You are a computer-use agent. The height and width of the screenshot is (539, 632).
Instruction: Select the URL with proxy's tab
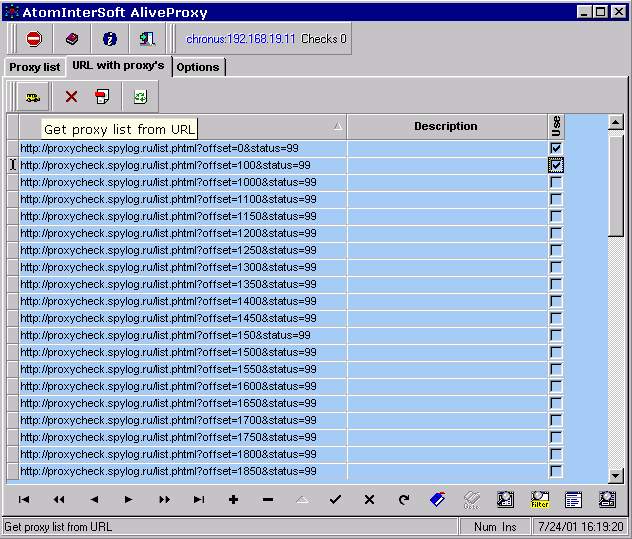point(118,65)
